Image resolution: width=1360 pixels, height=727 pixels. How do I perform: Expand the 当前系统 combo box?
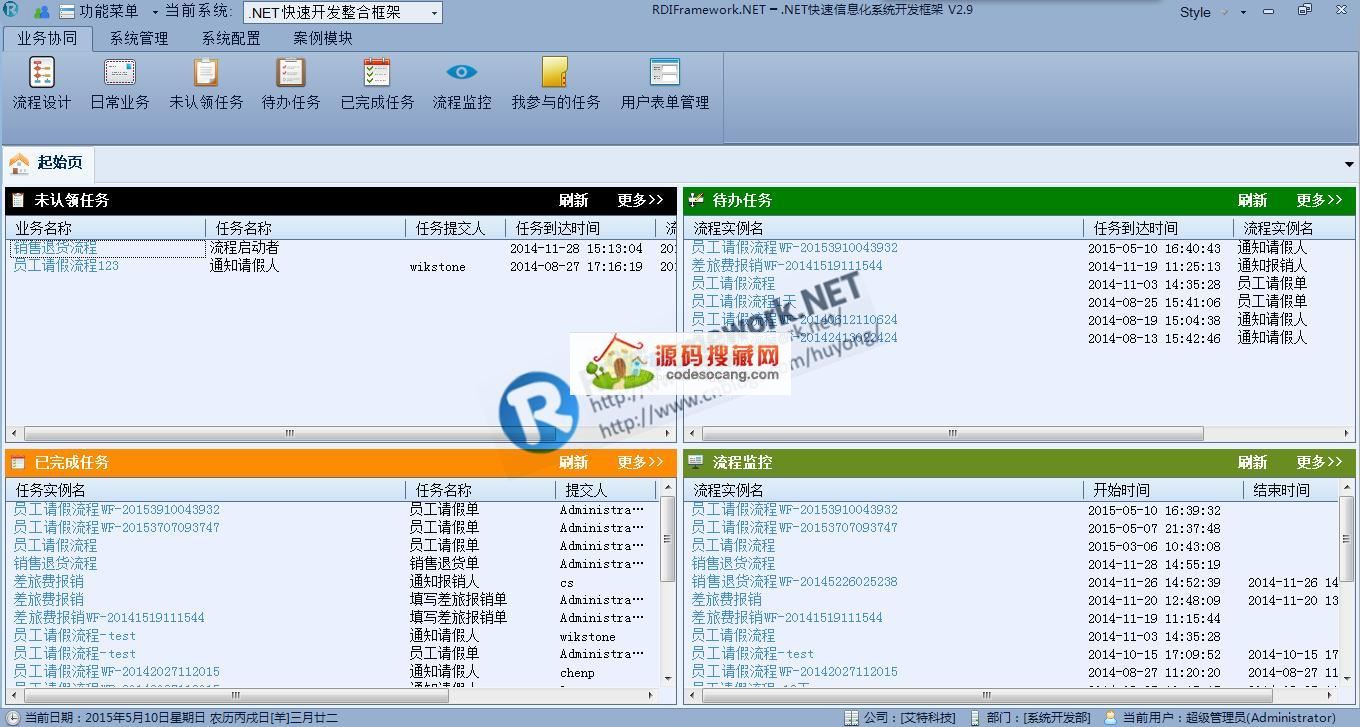click(434, 13)
